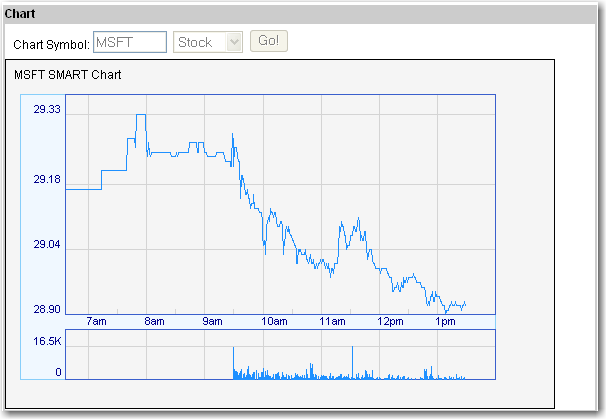Viewport: 606px width, 419px height.
Task: Click the Chart panel header title
Action: click(x=21, y=13)
